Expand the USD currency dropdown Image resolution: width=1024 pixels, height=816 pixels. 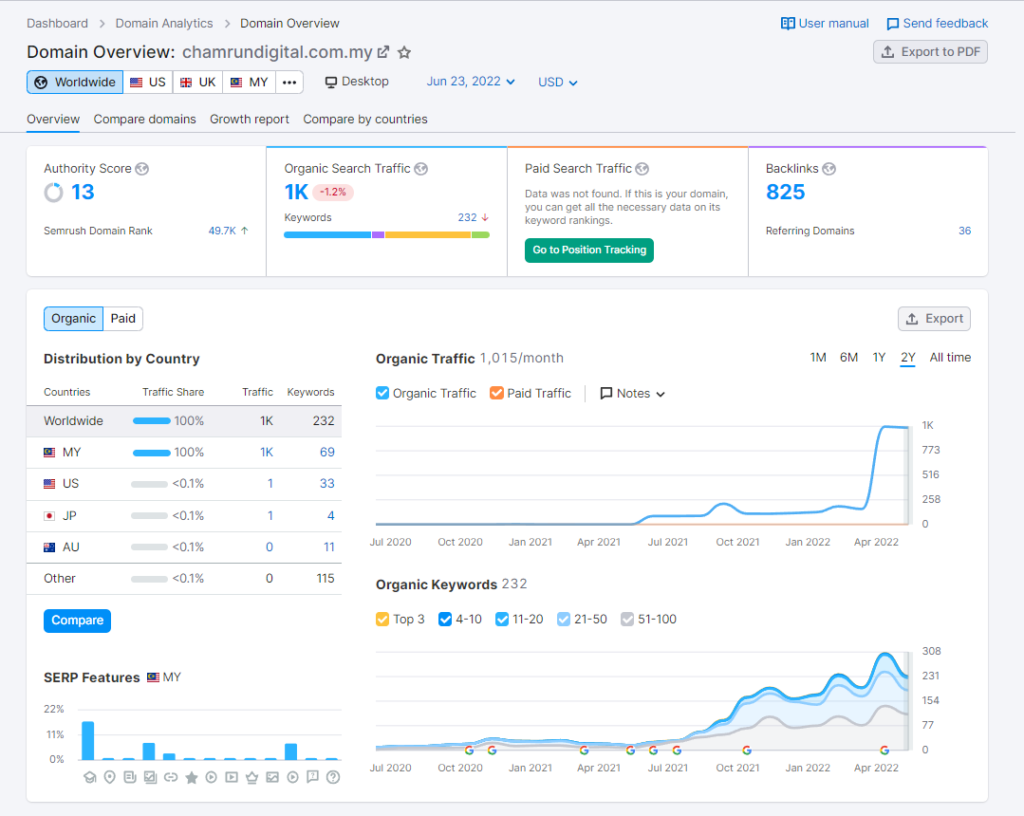(x=557, y=82)
